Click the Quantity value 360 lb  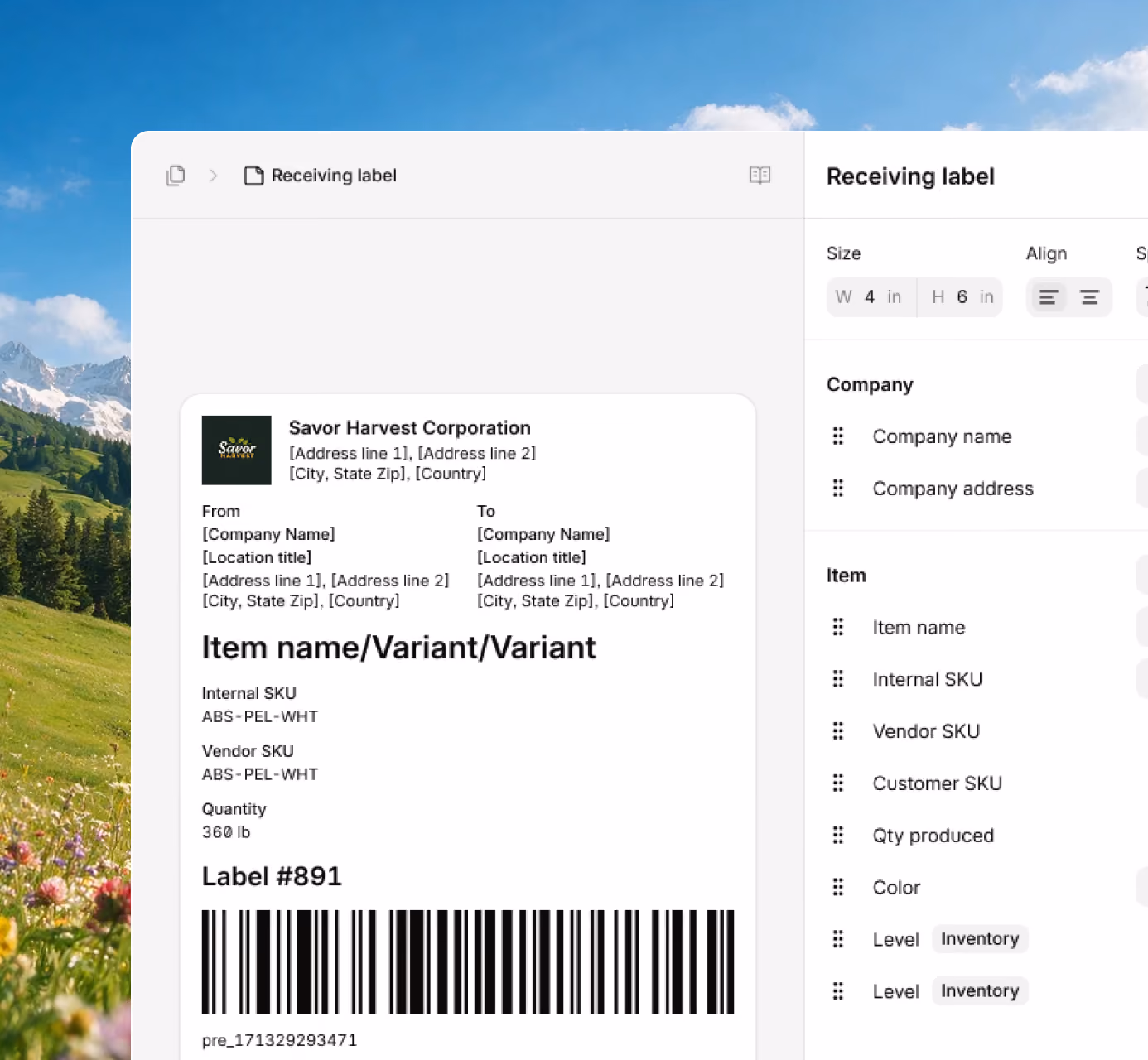pyautogui.click(x=226, y=832)
